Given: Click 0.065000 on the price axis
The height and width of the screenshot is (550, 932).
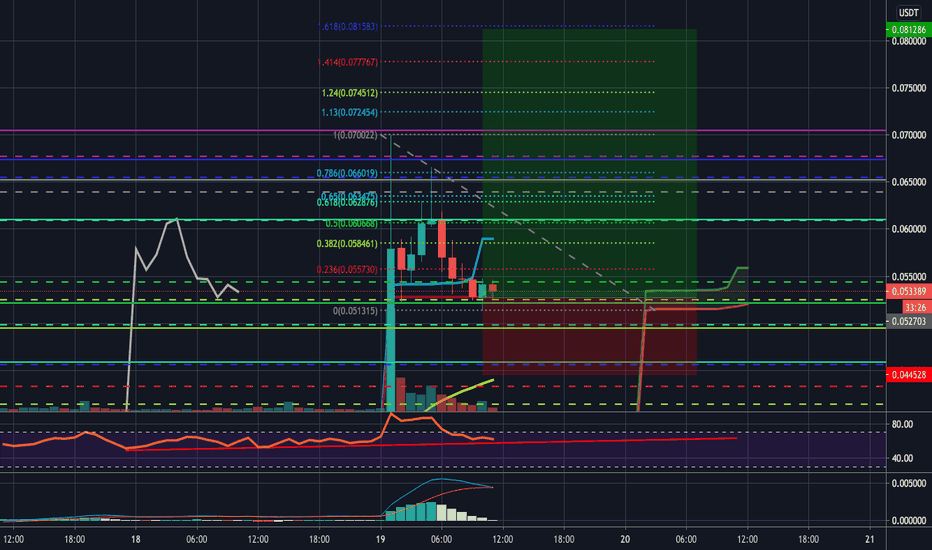Looking at the screenshot, I should (909, 182).
